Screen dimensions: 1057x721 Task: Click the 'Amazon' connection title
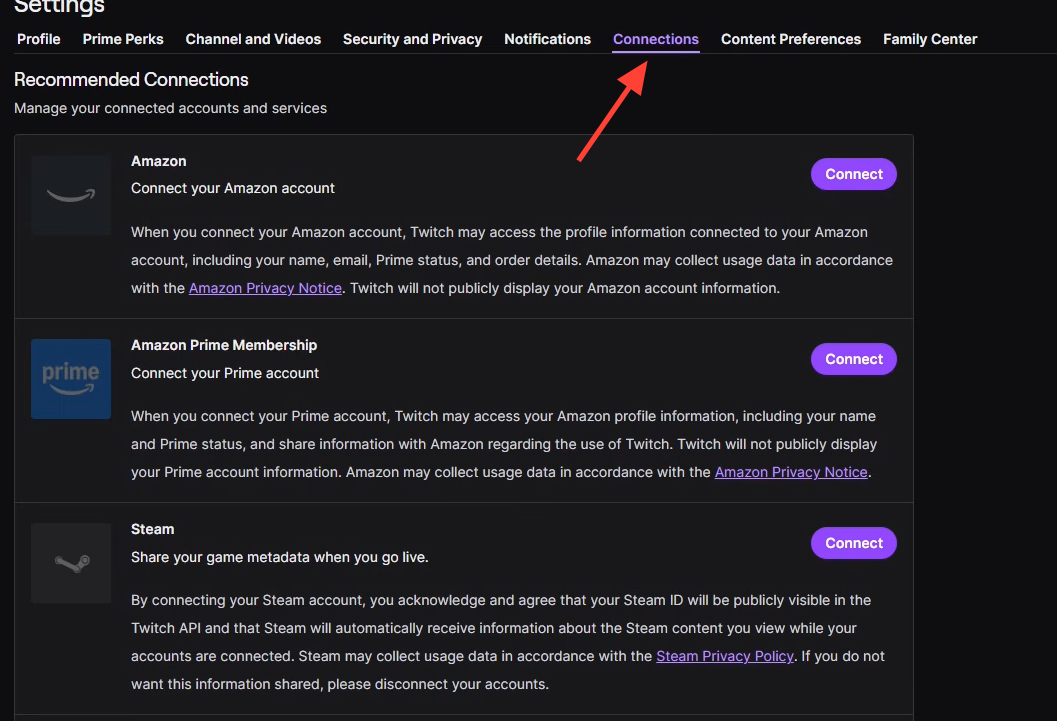158,161
